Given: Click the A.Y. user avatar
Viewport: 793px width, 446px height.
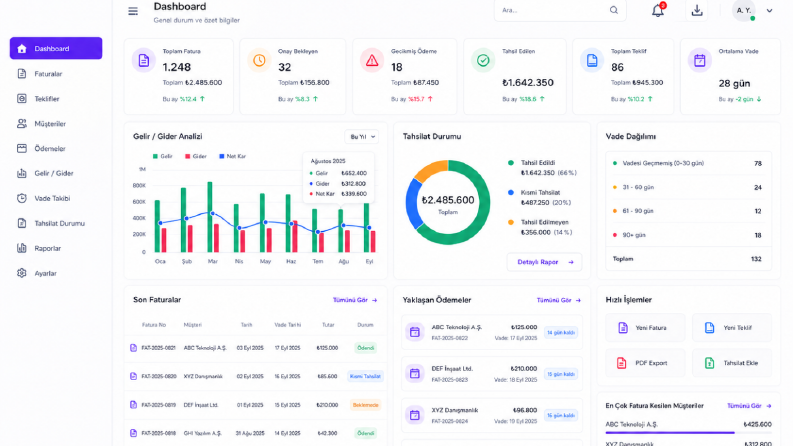Looking at the screenshot, I should tap(743, 10).
